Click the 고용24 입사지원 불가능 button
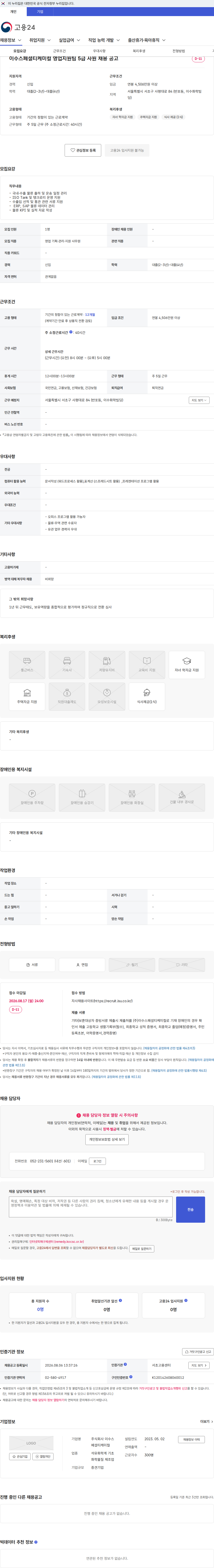 tap(127, 150)
